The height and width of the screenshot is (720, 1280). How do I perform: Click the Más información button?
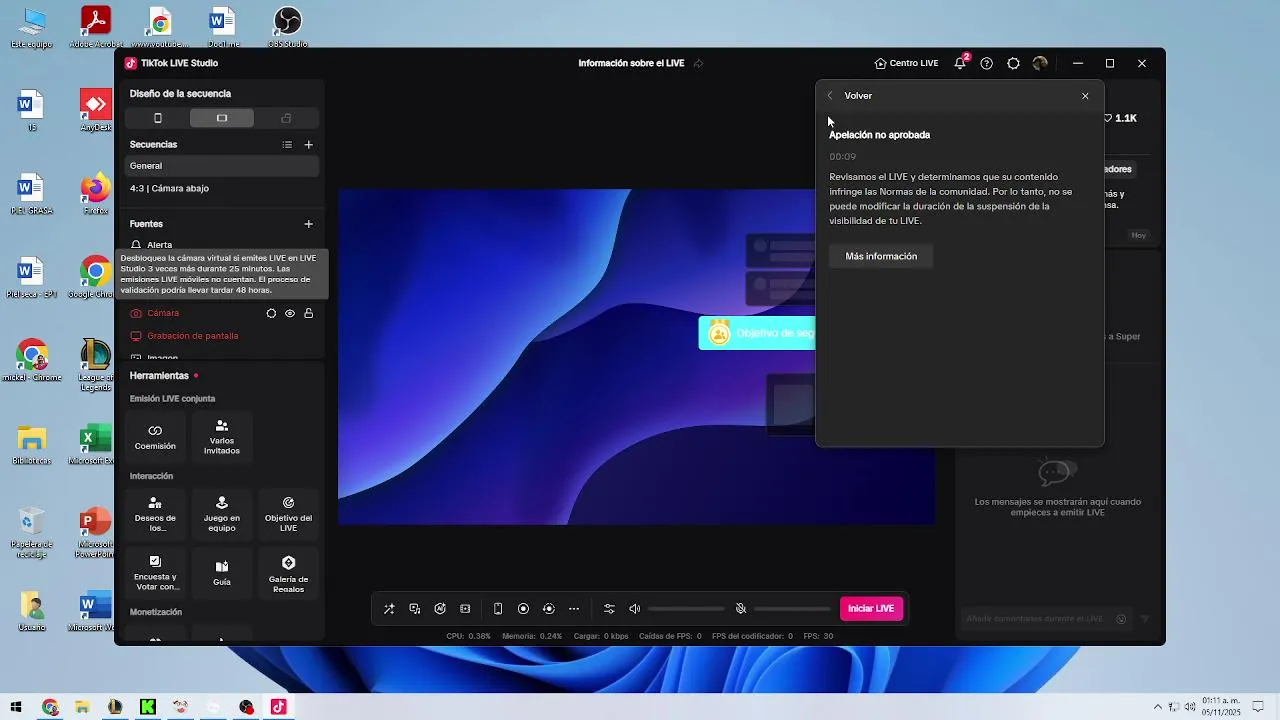881,256
